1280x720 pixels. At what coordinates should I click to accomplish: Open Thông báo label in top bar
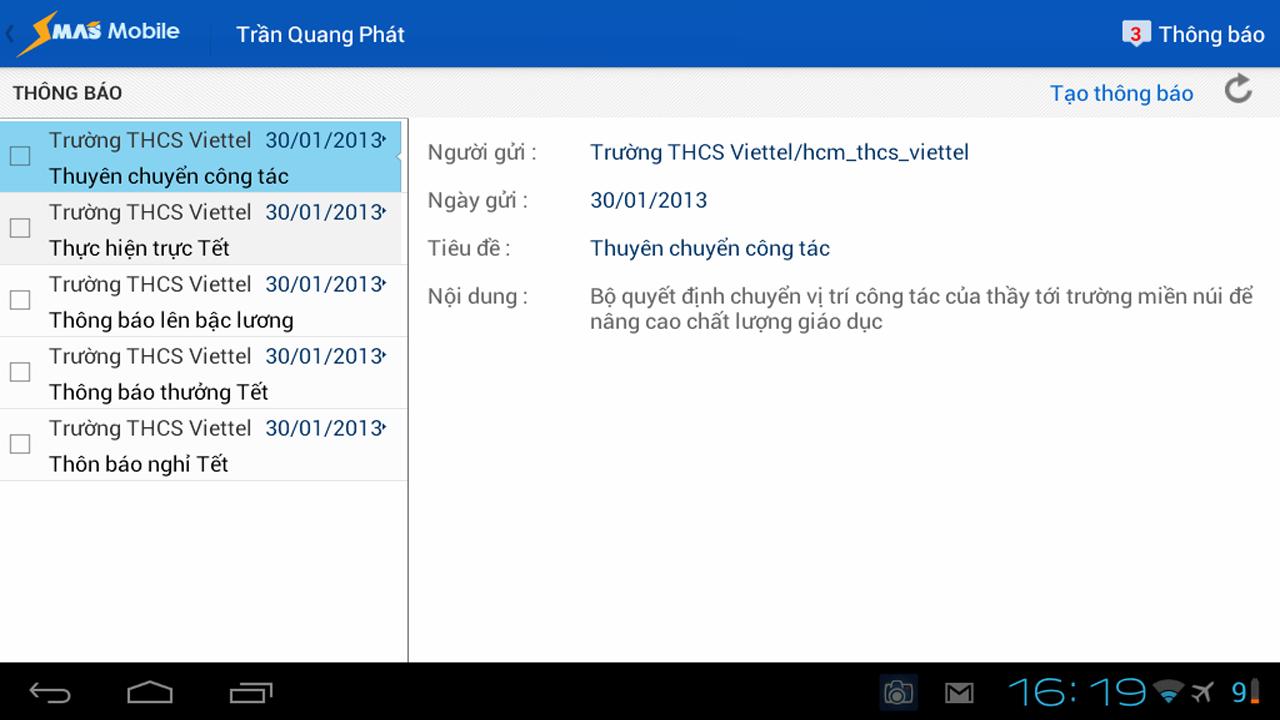[1211, 34]
